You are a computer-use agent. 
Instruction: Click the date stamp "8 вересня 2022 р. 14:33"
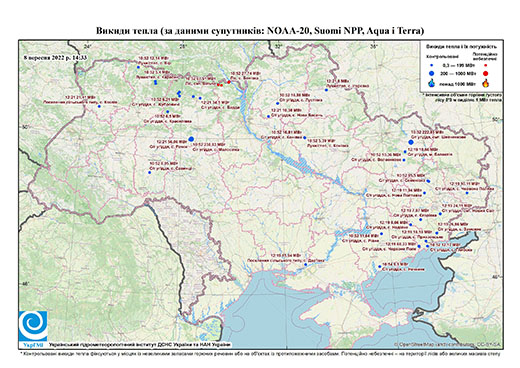click(55, 57)
